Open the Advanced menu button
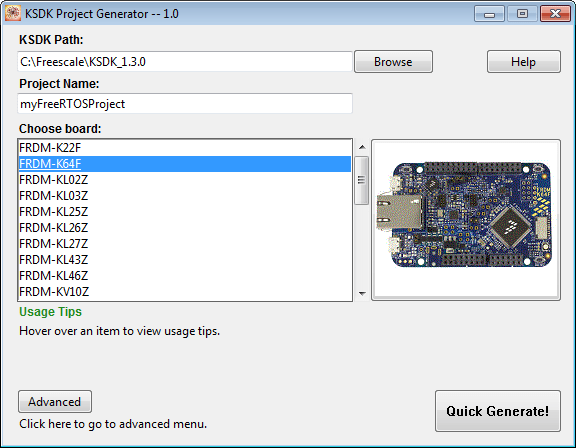The image size is (576, 448). click(x=55, y=401)
